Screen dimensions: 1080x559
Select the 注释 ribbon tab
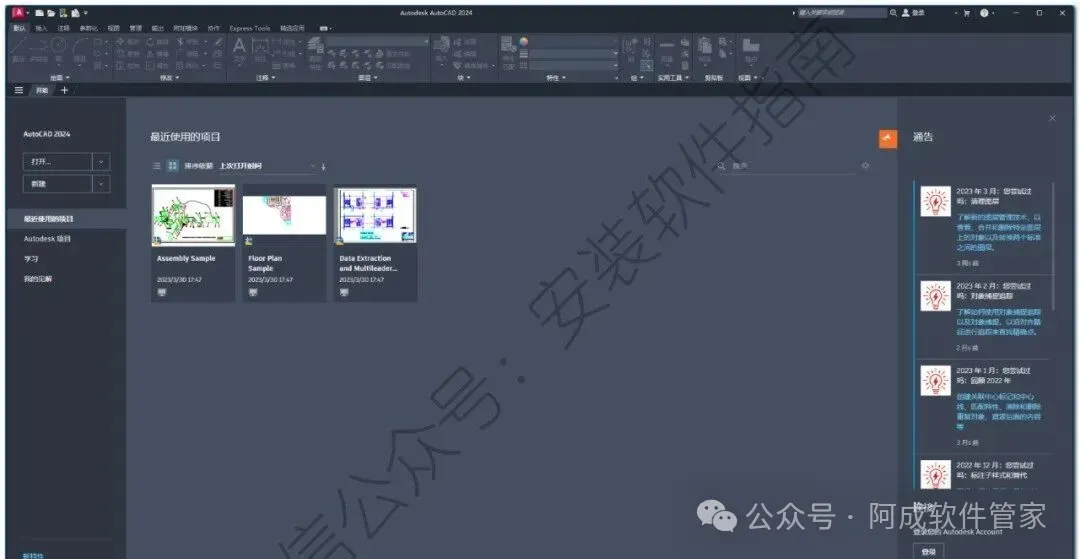click(x=63, y=29)
